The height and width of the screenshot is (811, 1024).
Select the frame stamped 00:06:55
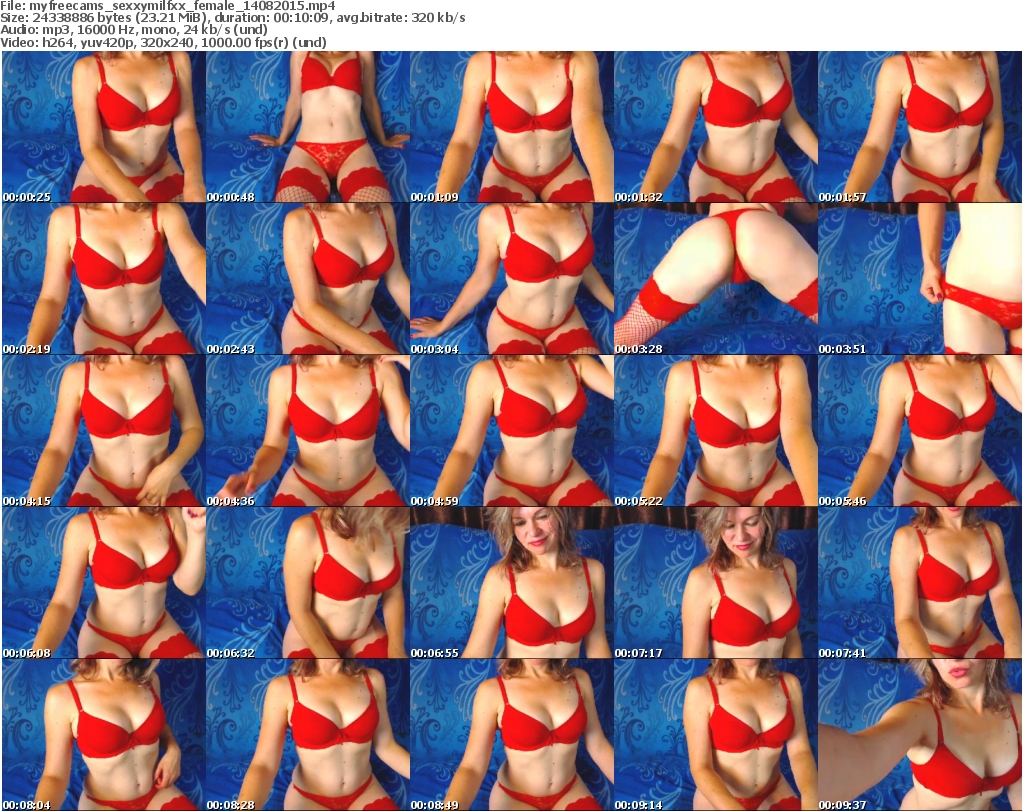tap(511, 583)
